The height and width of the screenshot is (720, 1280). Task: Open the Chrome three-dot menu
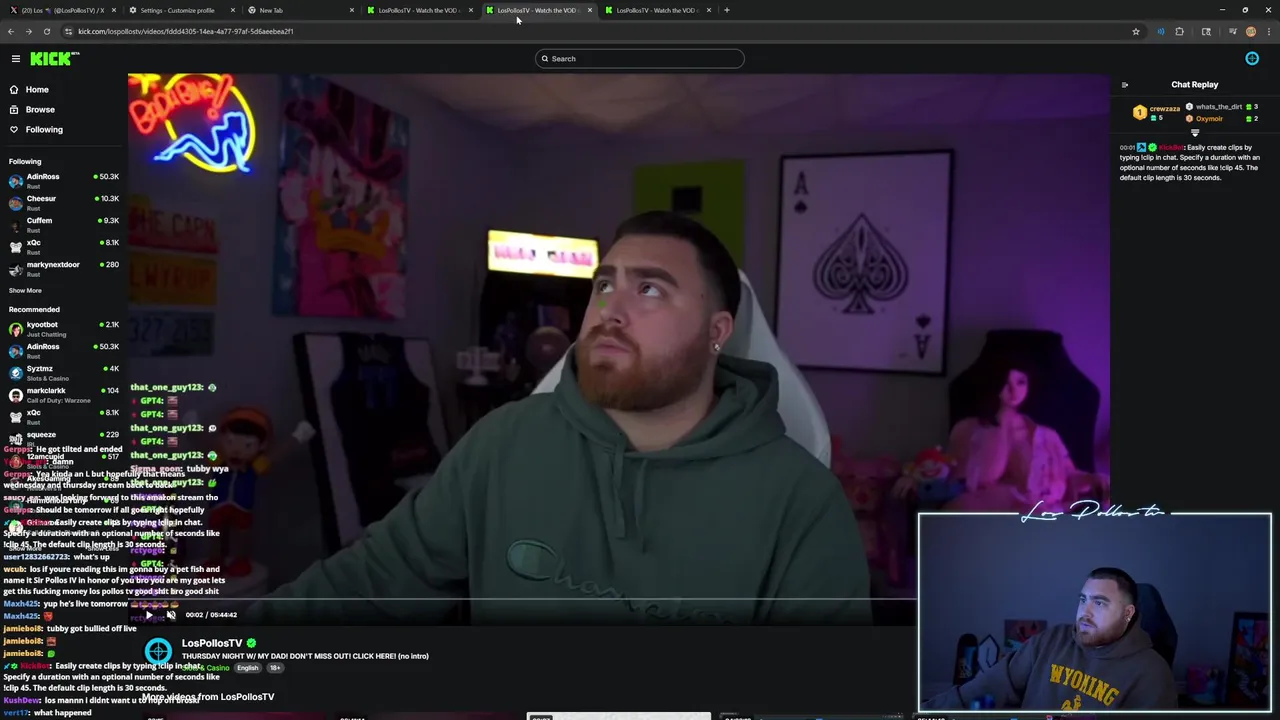coord(1268,31)
